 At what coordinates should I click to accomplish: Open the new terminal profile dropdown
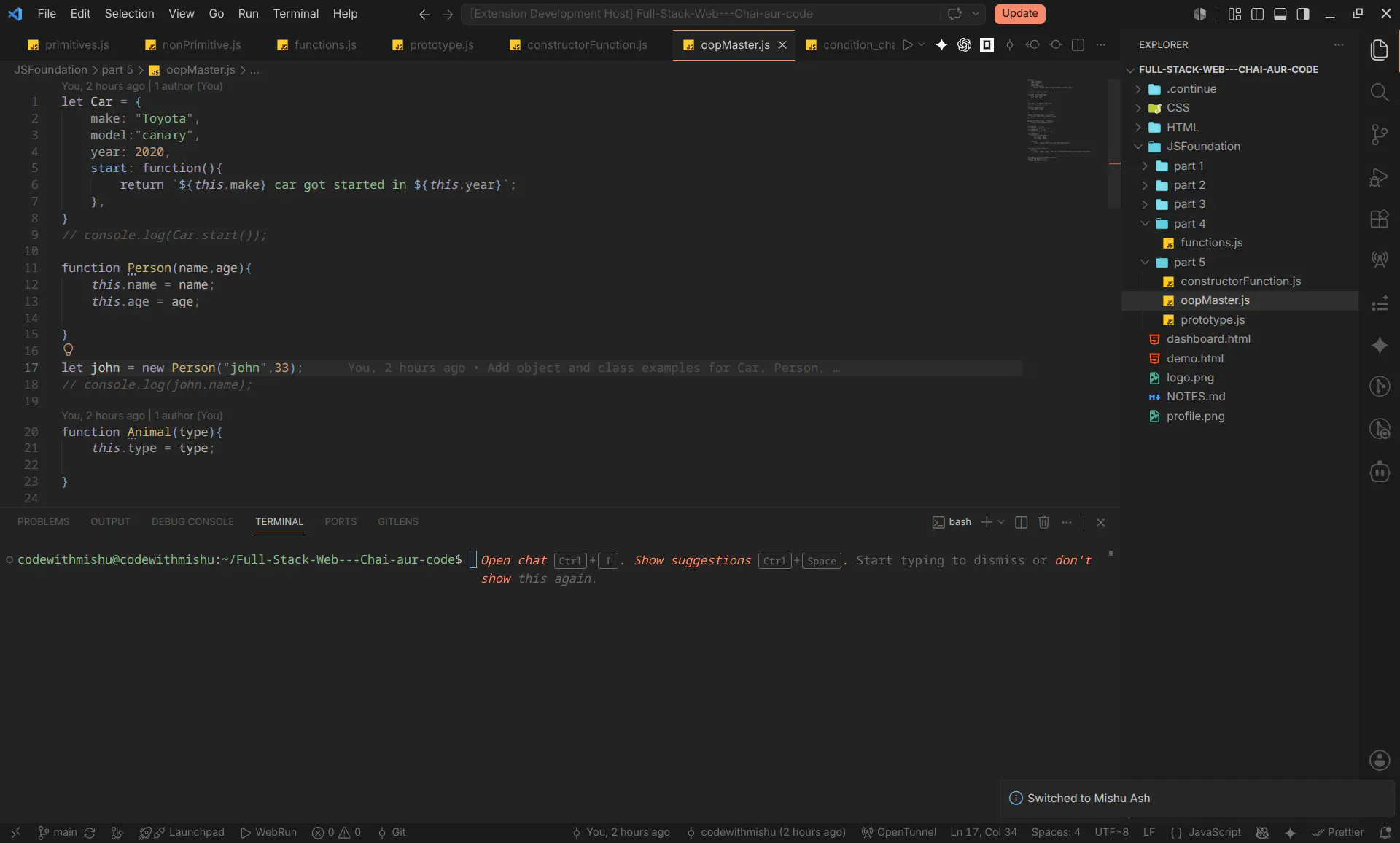tap(1001, 522)
